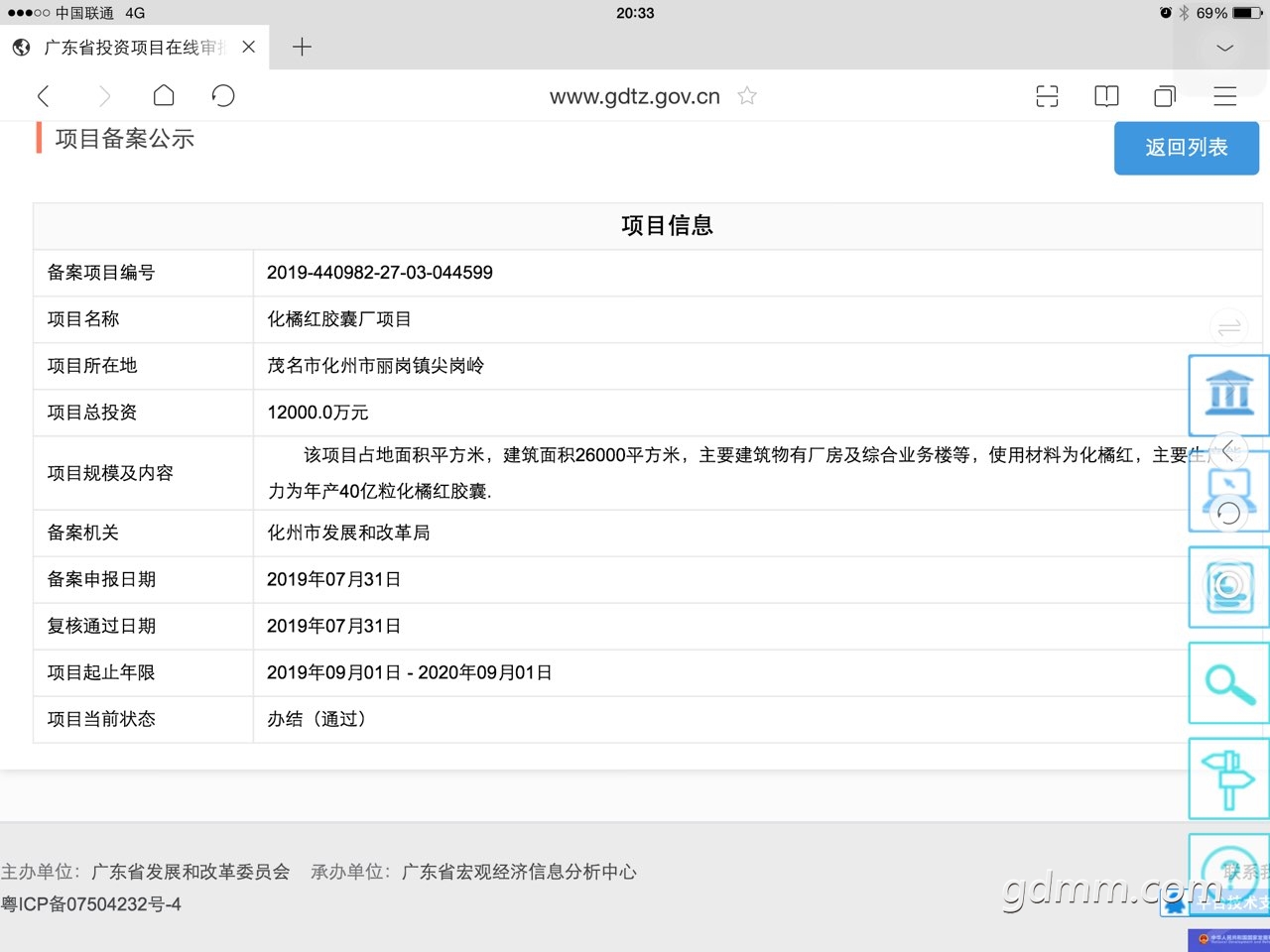The width and height of the screenshot is (1270, 952).
Task: Switch to the 广东省投资项目在线审批 tab
Action: click(x=134, y=47)
